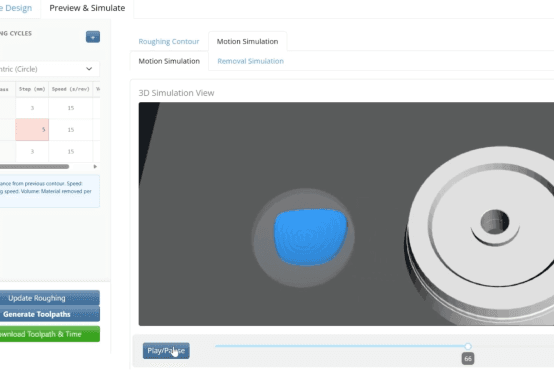
Task: Switch to the Removal Simulation sub-tab
Action: (x=251, y=61)
